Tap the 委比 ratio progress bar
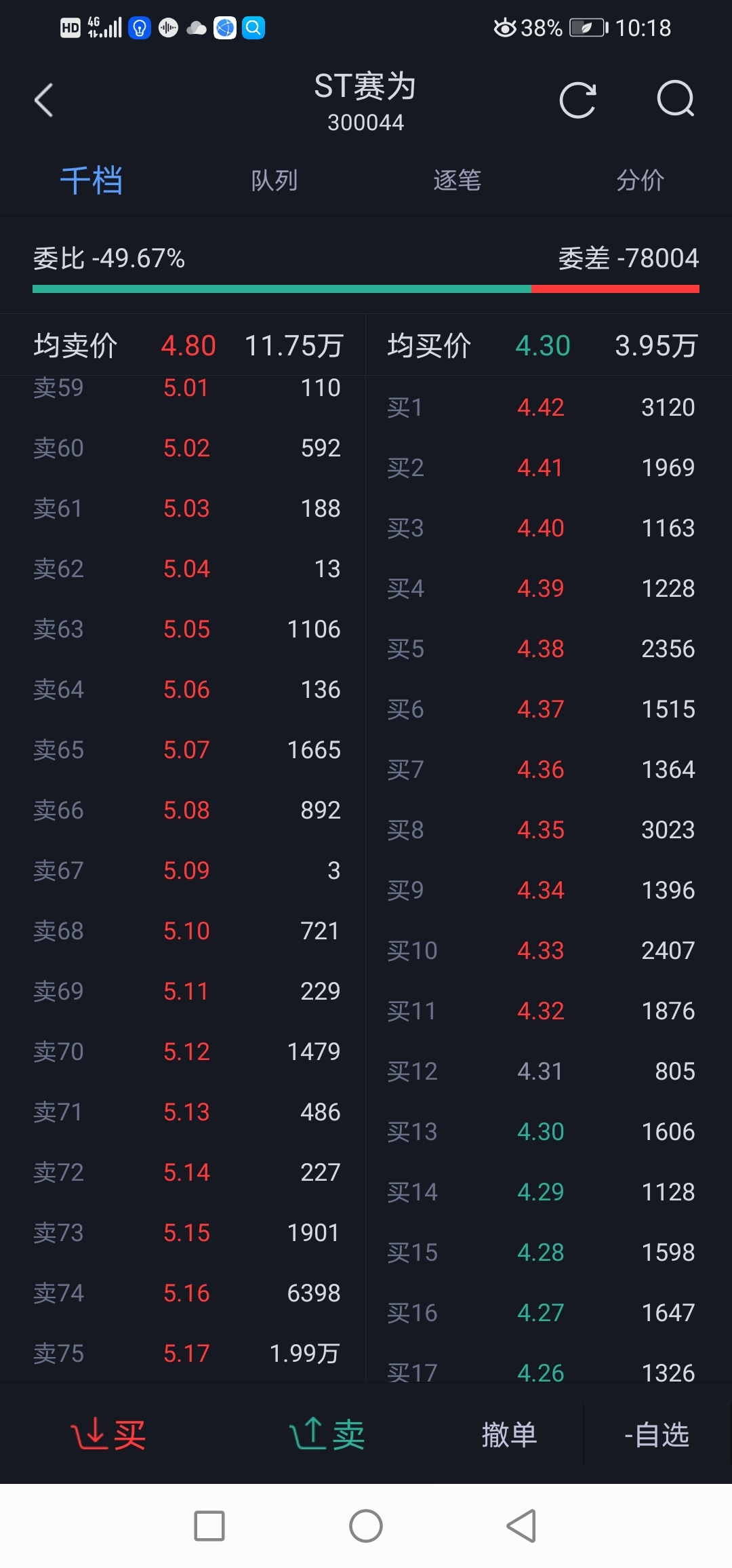The image size is (732, 1568). 366,289
